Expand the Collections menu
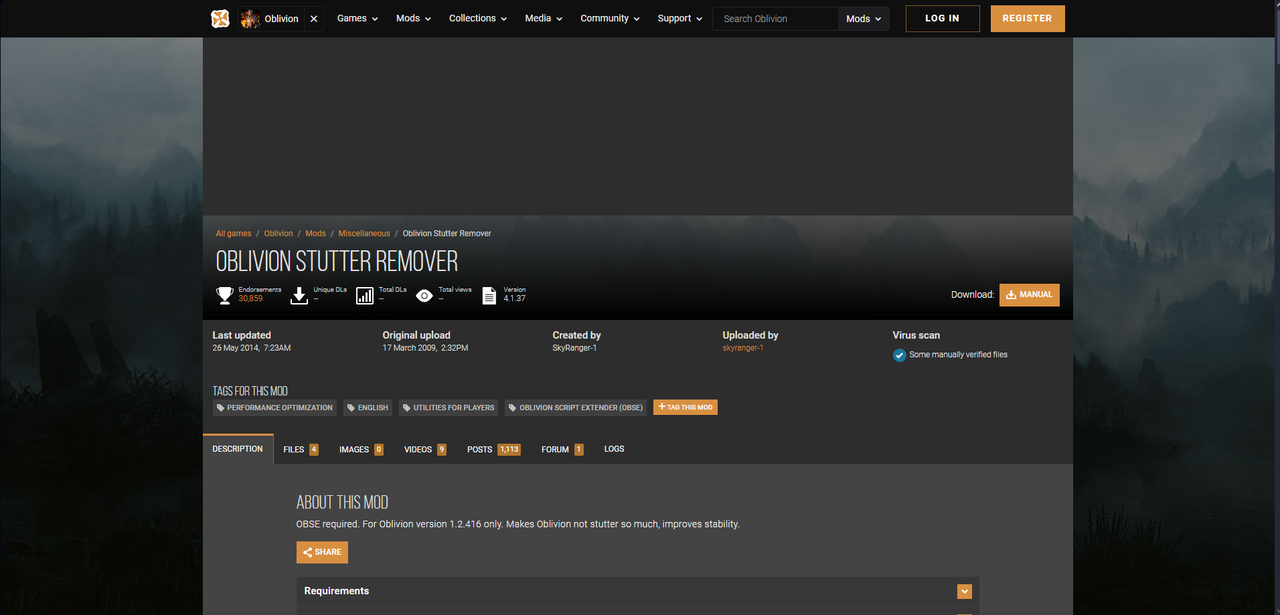The image size is (1280, 615). [478, 18]
